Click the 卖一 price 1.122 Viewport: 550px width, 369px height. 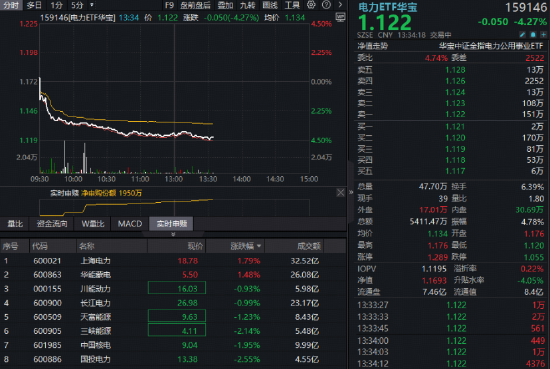pyautogui.click(x=455, y=114)
